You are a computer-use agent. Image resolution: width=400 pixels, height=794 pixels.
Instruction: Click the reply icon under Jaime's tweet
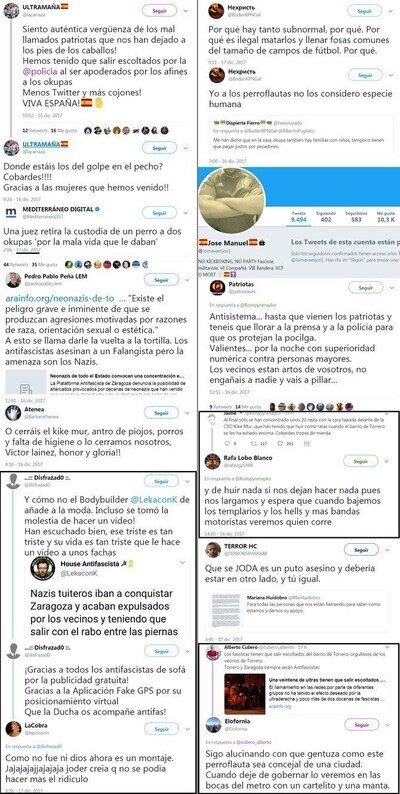228,444
